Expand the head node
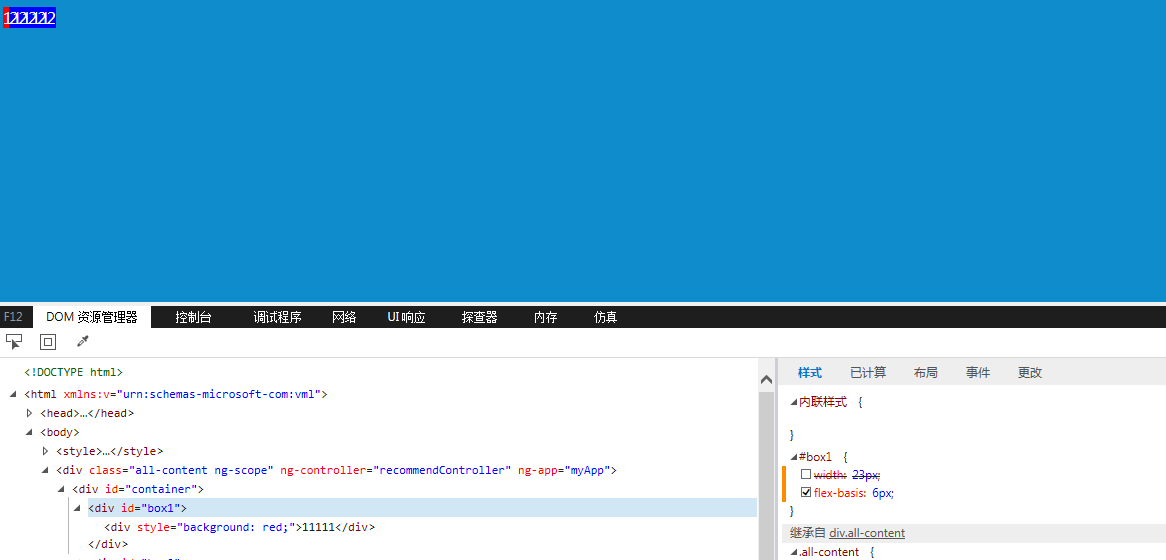This screenshot has height=560, width=1166. coord(30,413)
